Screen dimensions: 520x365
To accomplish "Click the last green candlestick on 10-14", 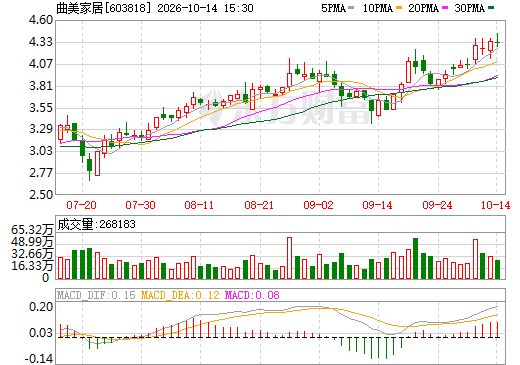I will 497,43.
